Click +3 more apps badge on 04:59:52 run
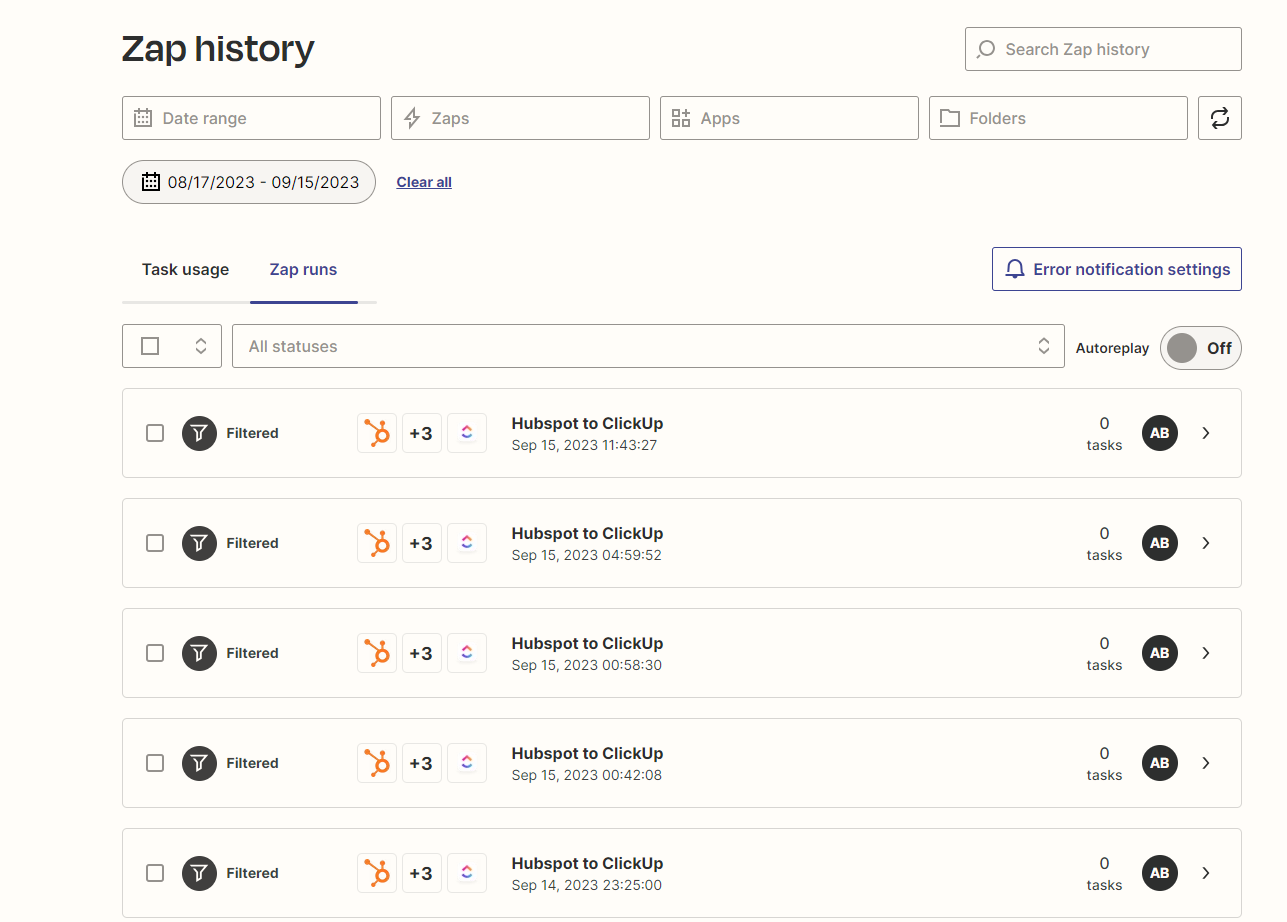The width and height of the screenshot is (1287, 922). point(422,543)
